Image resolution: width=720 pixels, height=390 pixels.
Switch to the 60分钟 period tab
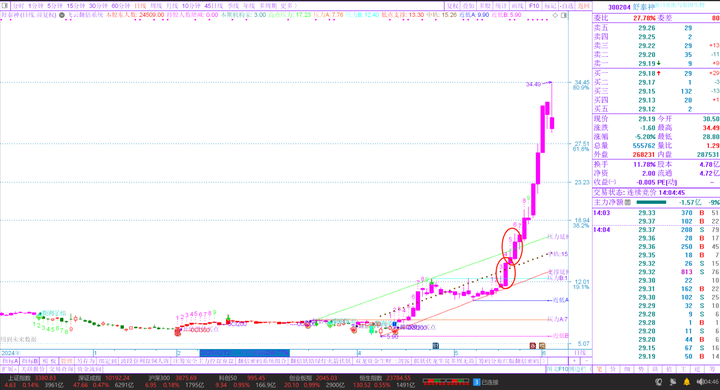click(121, 6)
